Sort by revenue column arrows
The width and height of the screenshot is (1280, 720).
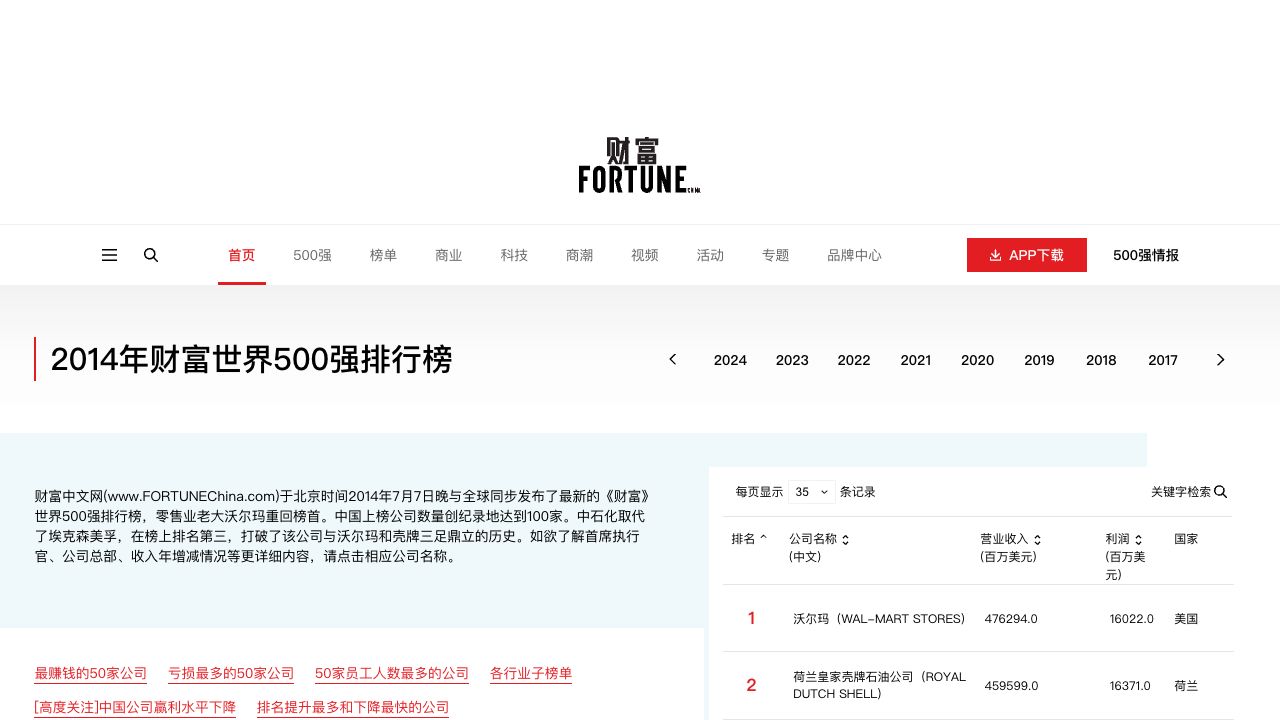1037,540
